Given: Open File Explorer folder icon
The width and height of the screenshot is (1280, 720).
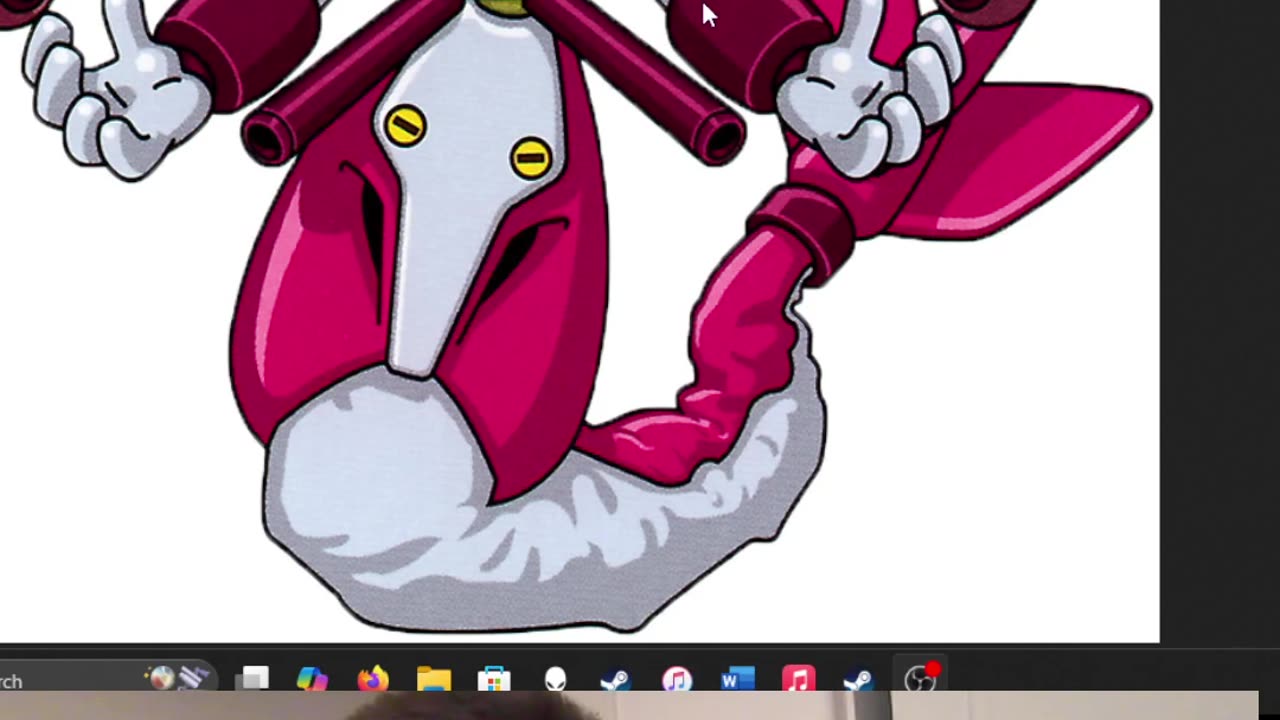Looking at the screenshot, I should coord(434,680).
